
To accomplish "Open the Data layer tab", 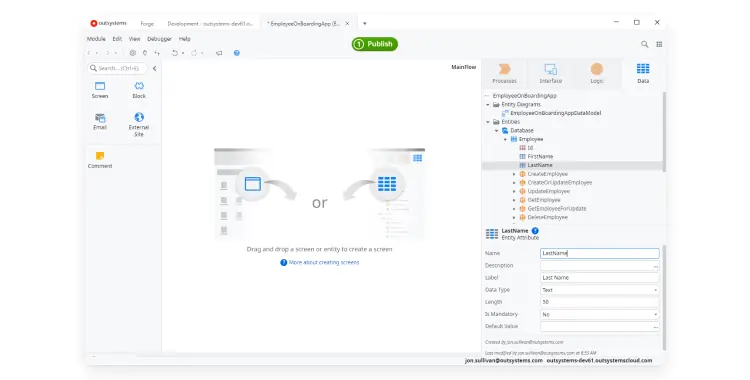I will tap(643, 73).
